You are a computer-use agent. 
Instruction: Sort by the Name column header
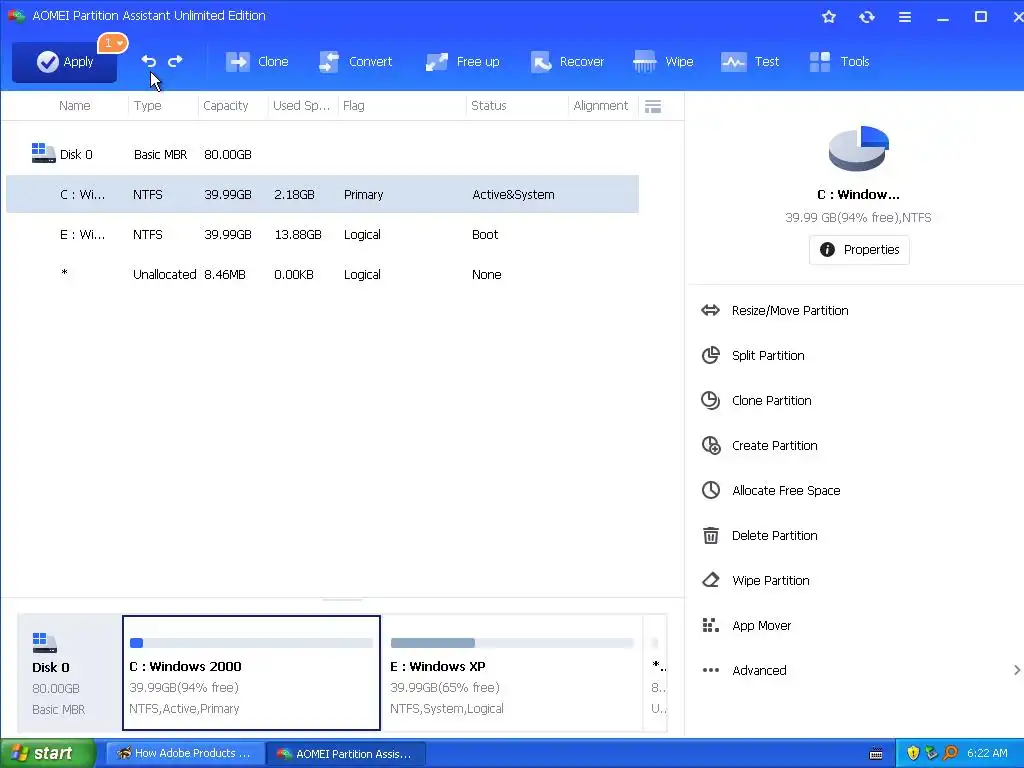pos(74,106)
